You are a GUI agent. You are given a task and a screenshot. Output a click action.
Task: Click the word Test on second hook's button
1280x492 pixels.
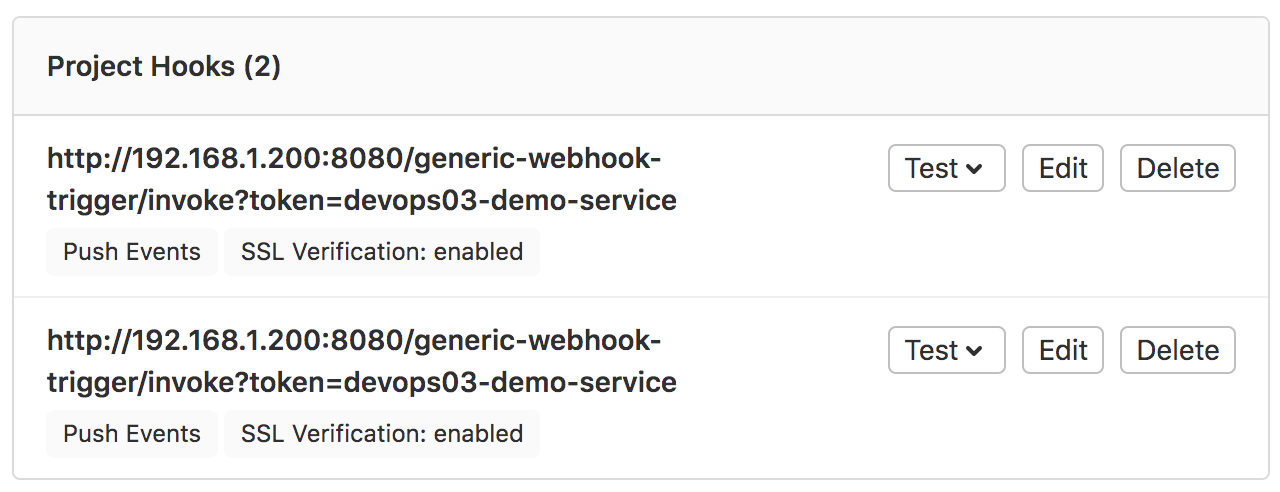coord(932,351)
